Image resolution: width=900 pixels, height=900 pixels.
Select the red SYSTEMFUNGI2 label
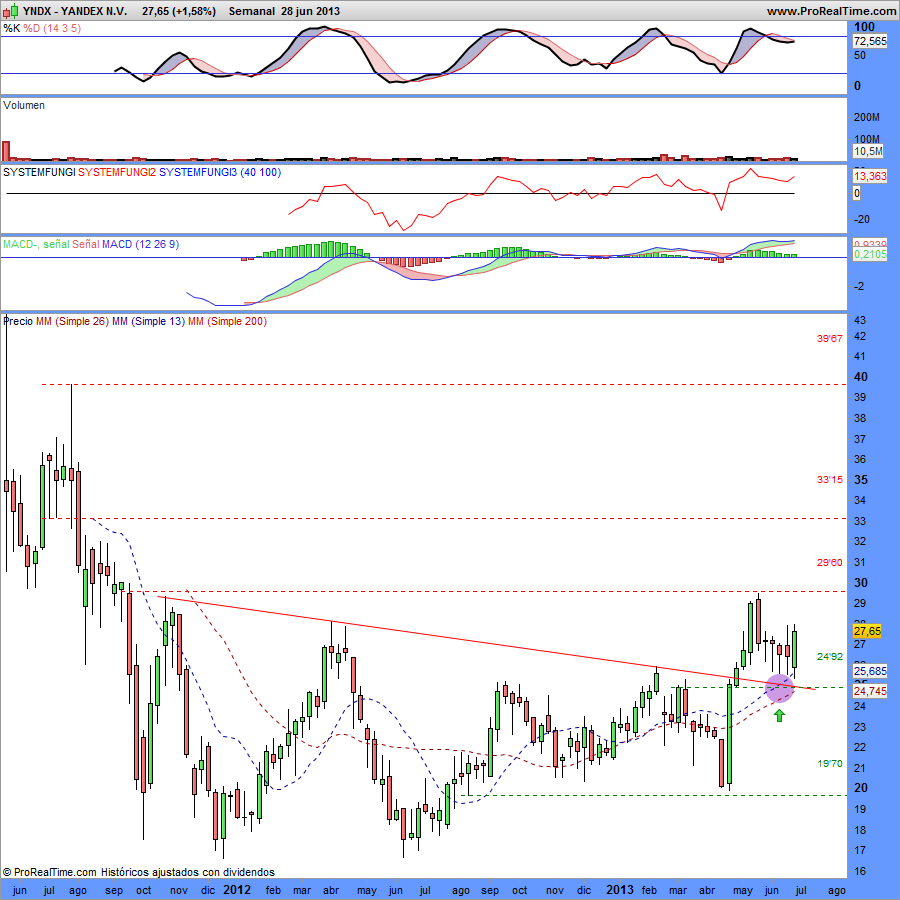(117, 172)
